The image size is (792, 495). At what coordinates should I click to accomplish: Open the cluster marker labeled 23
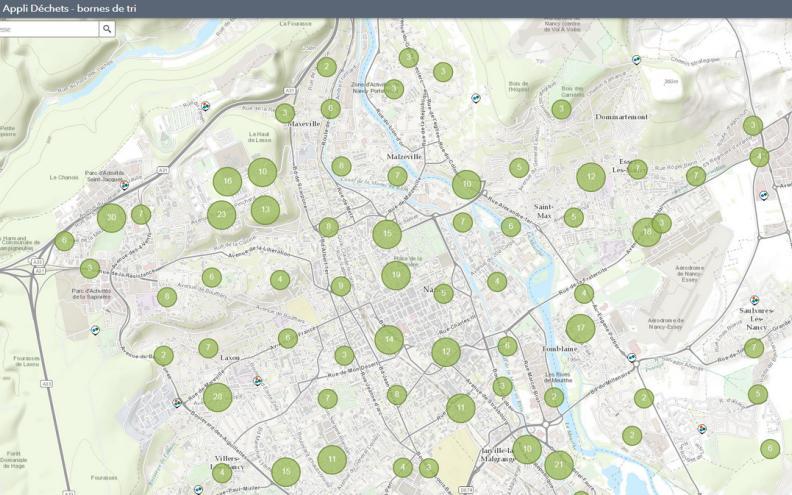click(x=221, y=214)
